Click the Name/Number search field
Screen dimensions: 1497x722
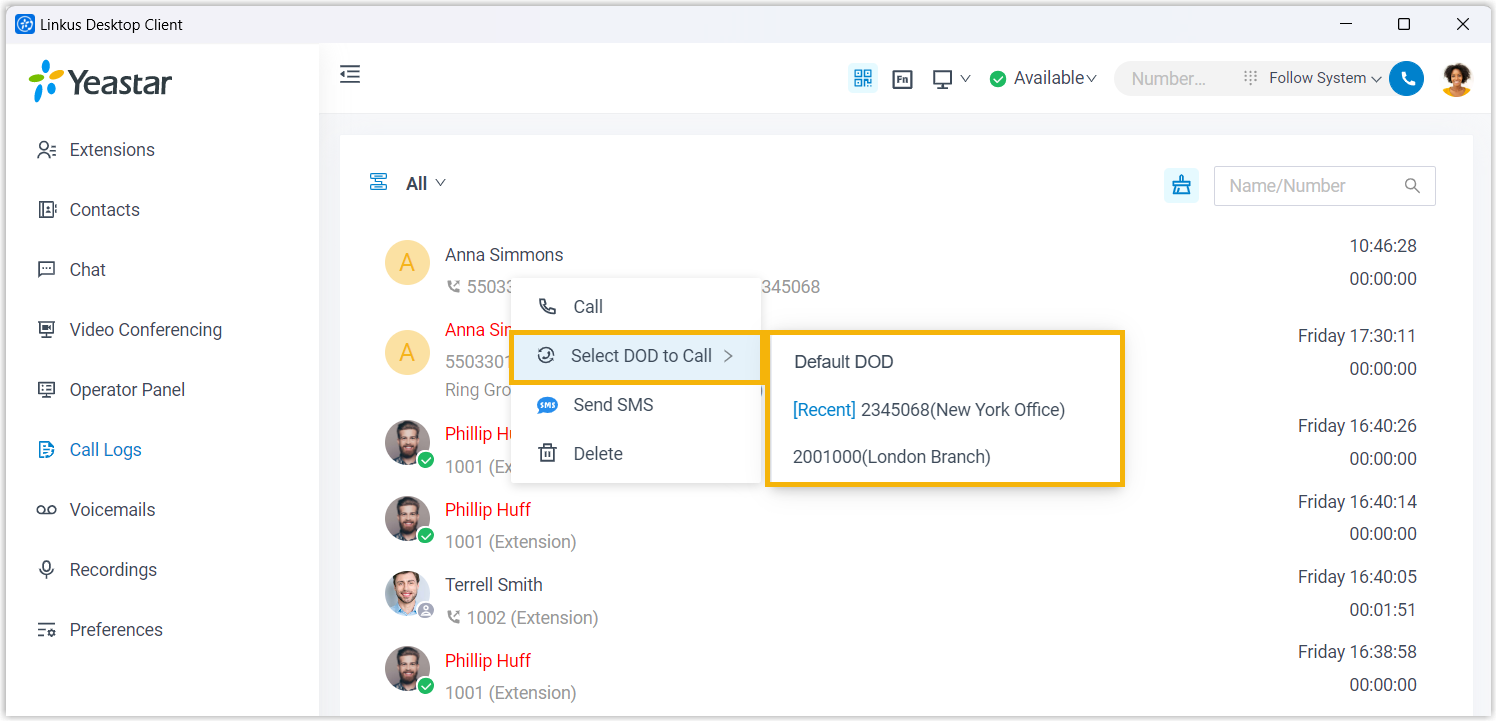pyautogui.click(x=1324, y=186)
